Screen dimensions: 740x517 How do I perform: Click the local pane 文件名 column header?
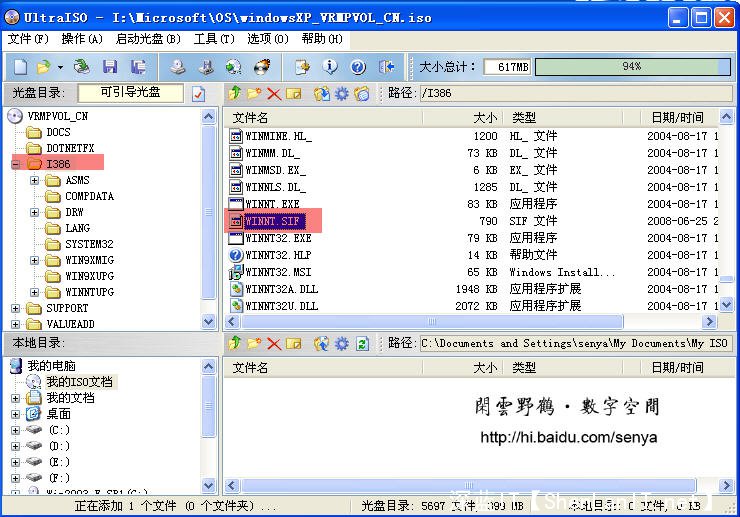click(323, 367)
